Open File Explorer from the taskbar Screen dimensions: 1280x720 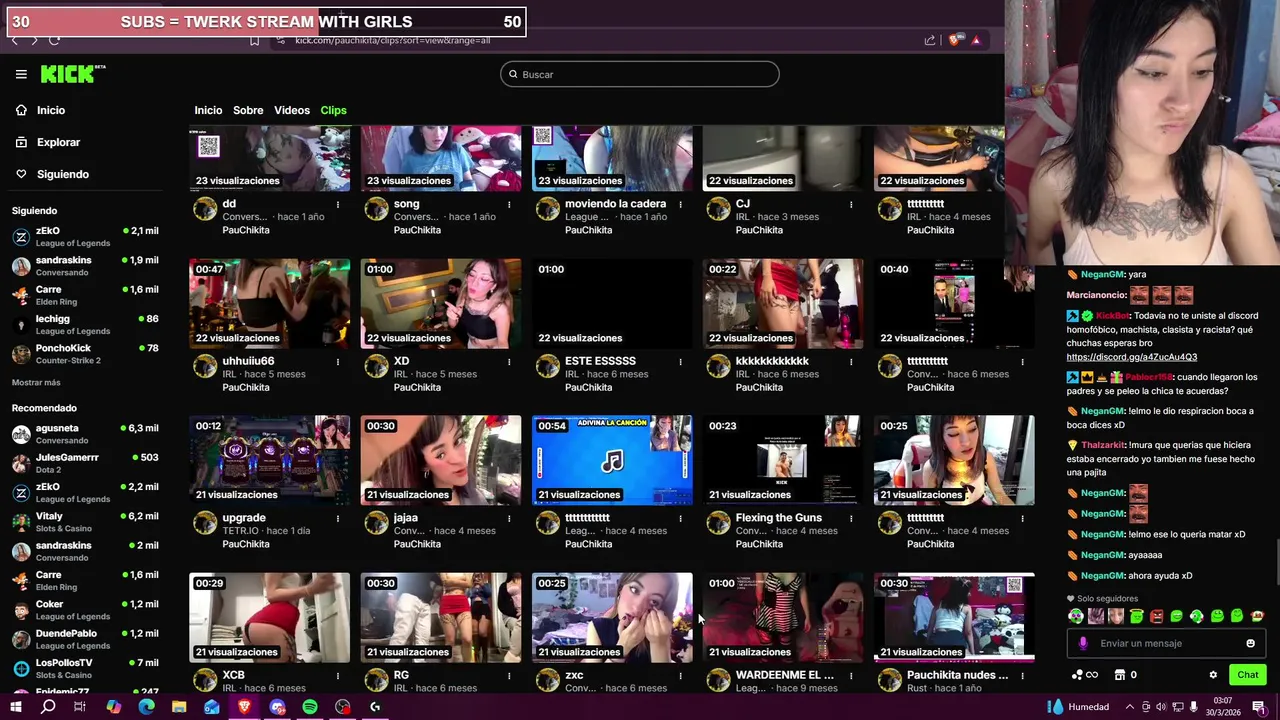click(179, 707)
